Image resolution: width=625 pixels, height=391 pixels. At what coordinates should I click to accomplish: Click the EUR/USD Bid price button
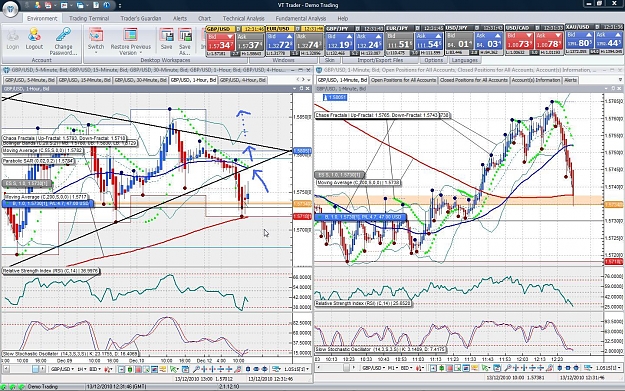tap(280, 42)
